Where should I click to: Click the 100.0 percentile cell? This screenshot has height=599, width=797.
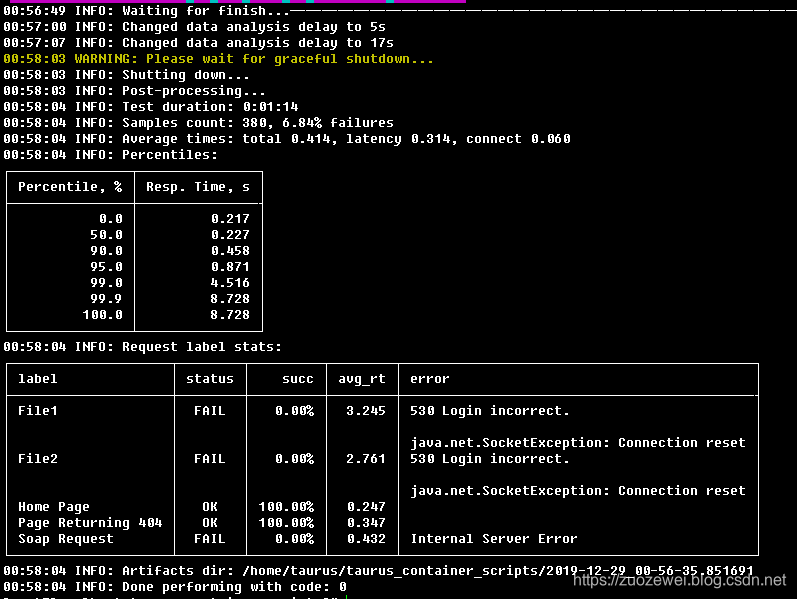tap(102, 315)
